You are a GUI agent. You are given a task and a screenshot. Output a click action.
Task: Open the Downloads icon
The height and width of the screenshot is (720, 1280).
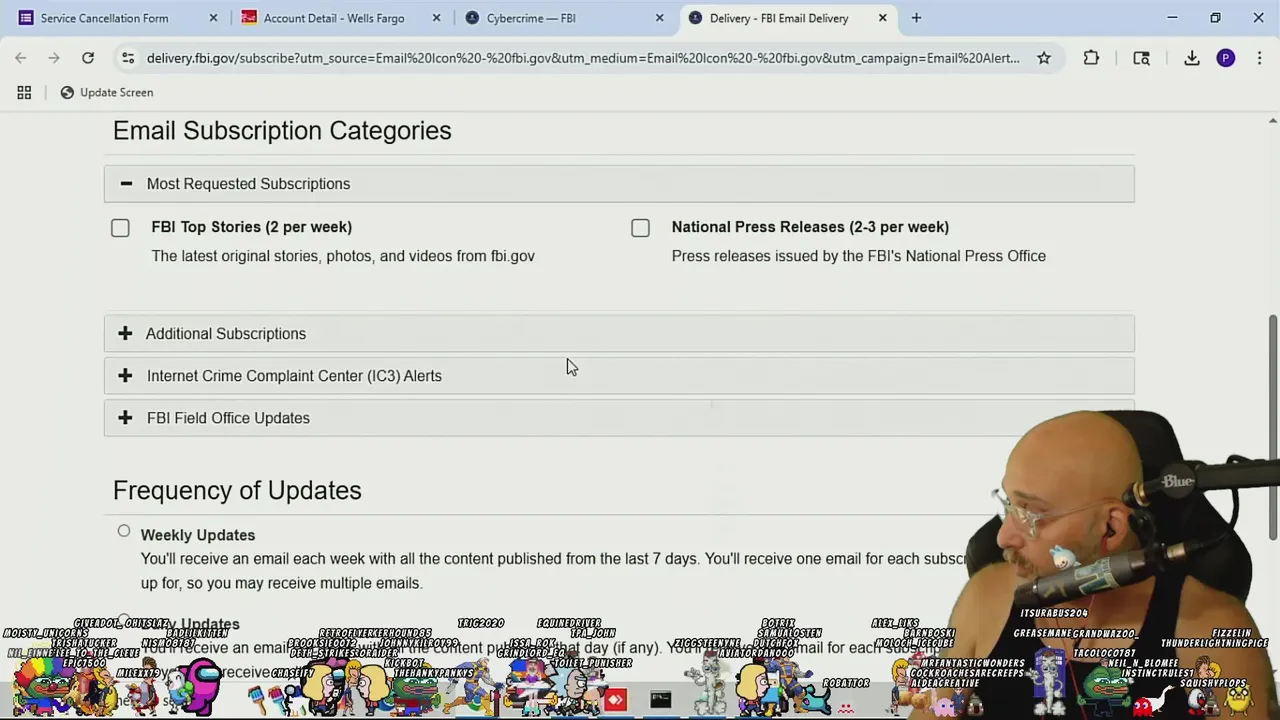coord(1192,58)
